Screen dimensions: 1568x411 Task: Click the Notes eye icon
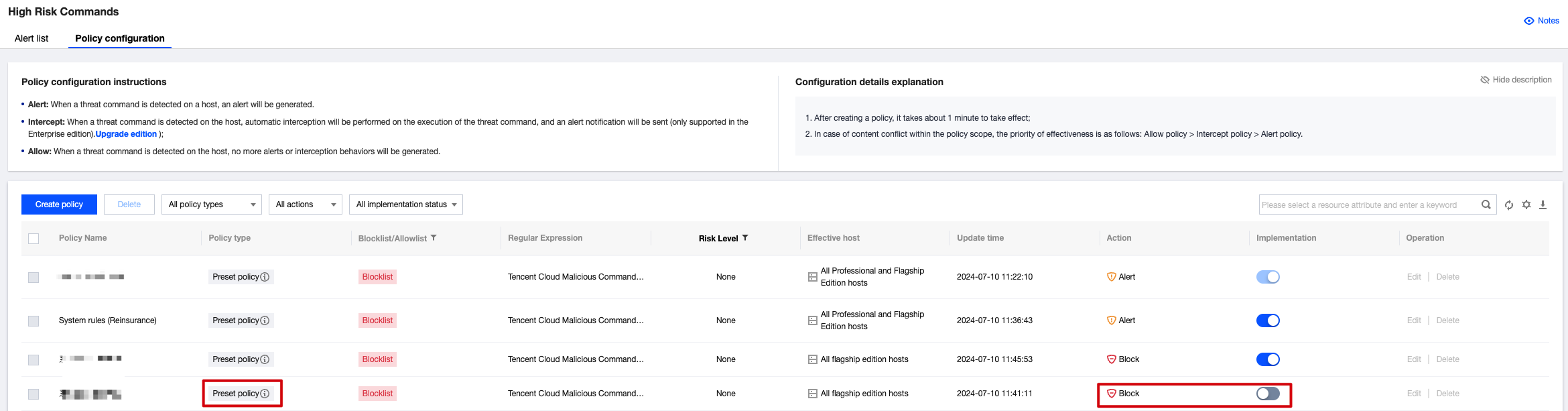point(1529,21)
